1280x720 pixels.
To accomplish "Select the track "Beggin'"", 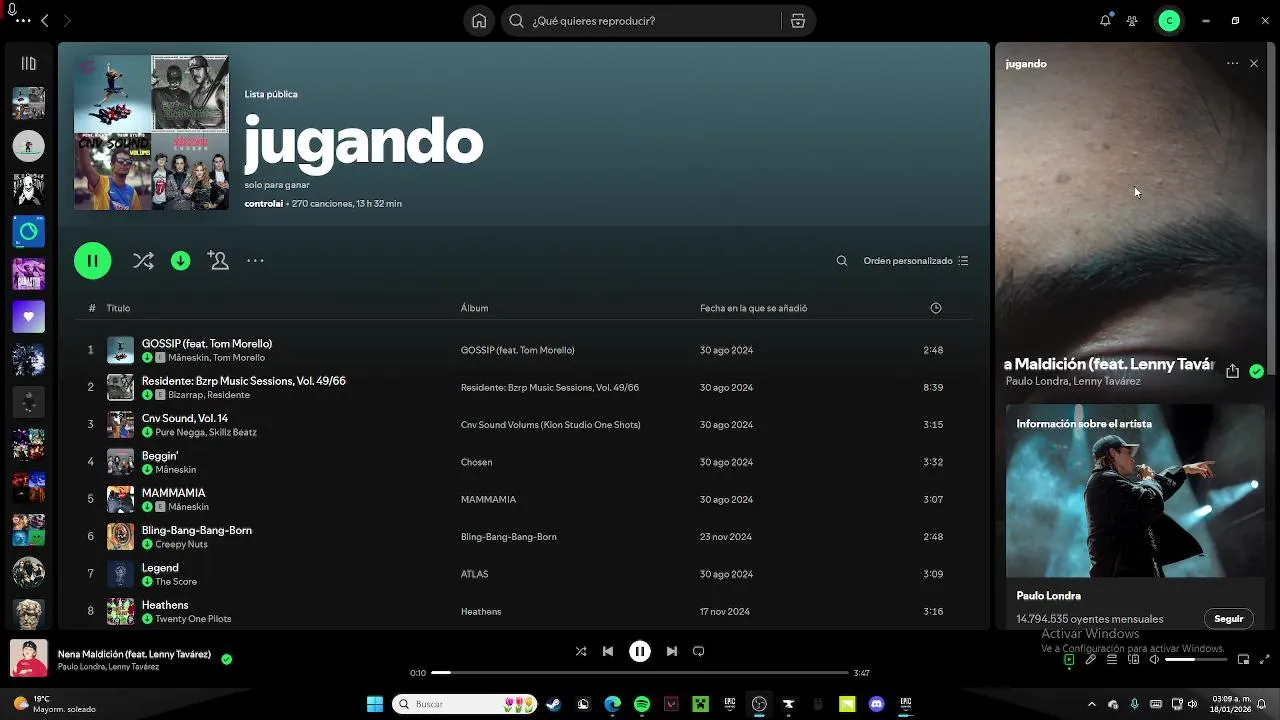I will (x=160, y=456).
